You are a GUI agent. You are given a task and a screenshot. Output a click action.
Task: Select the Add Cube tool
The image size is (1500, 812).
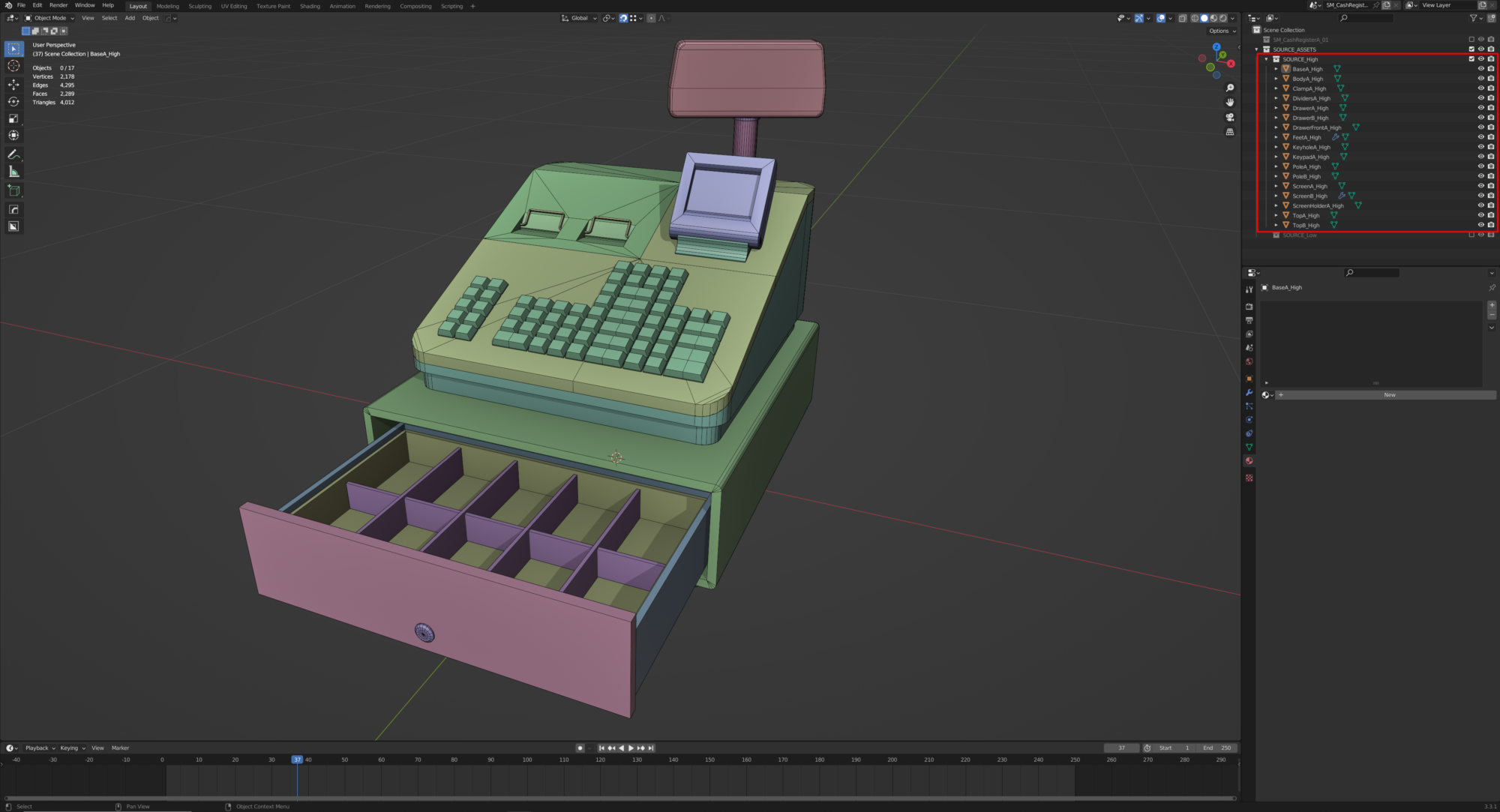coord(13,190)
